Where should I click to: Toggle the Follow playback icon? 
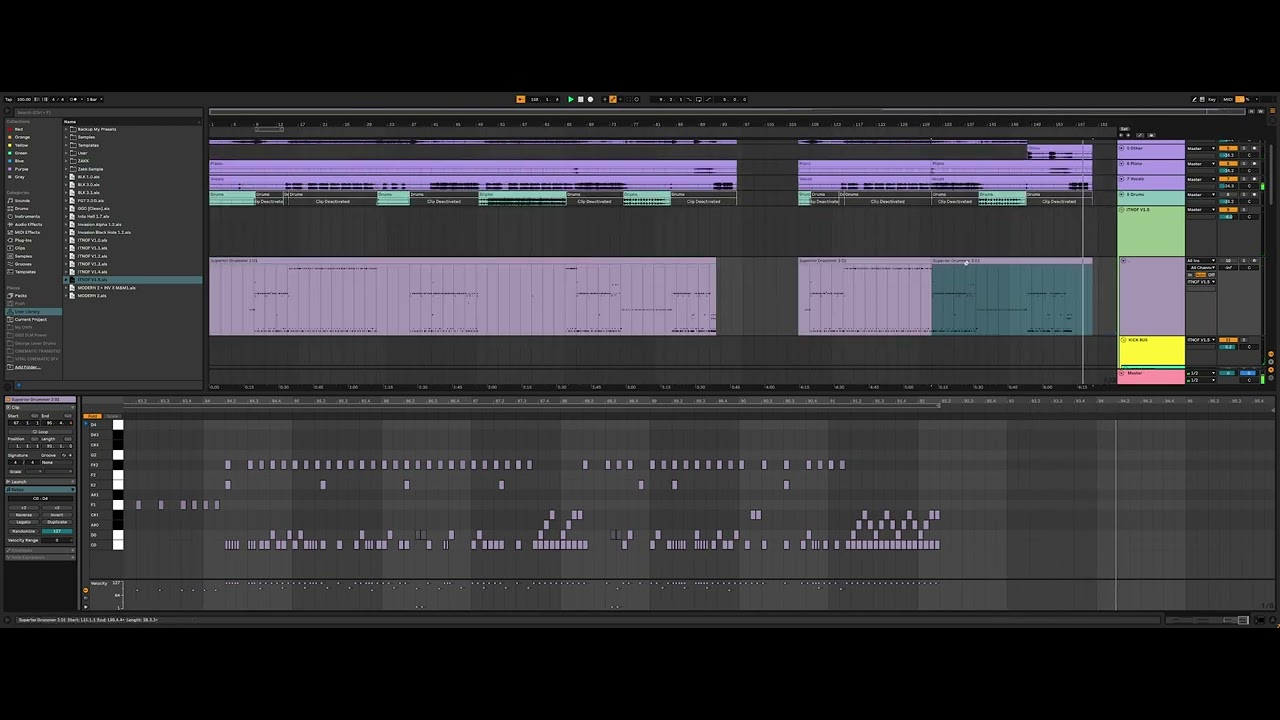[x=521, y=99]
